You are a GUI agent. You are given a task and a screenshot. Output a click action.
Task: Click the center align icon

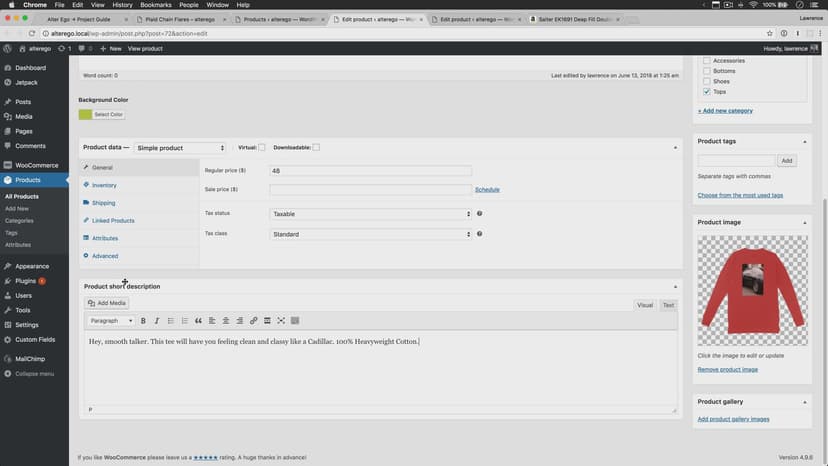226,321
